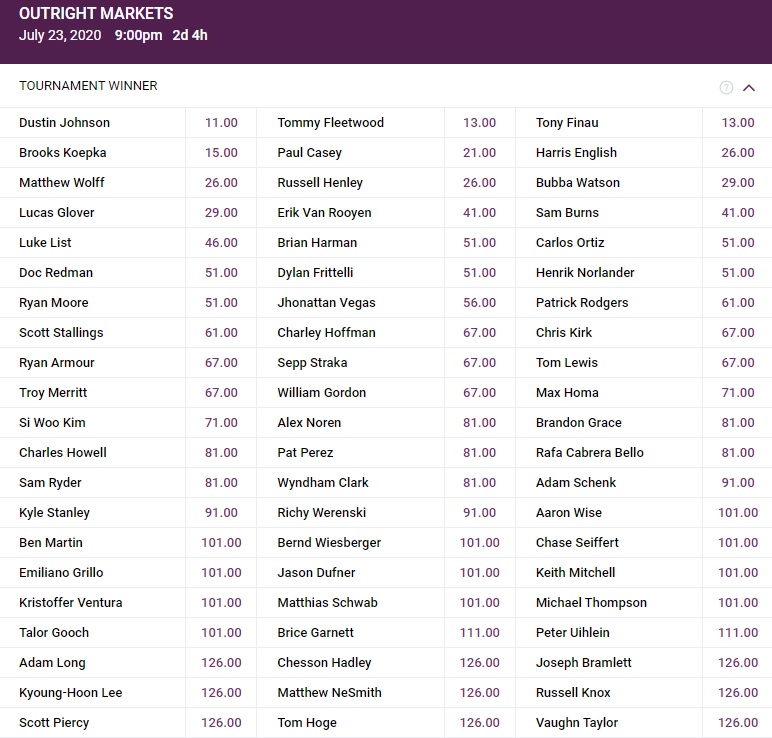
Task: Click Matthew Wolff player name
Action: point(62,183)
